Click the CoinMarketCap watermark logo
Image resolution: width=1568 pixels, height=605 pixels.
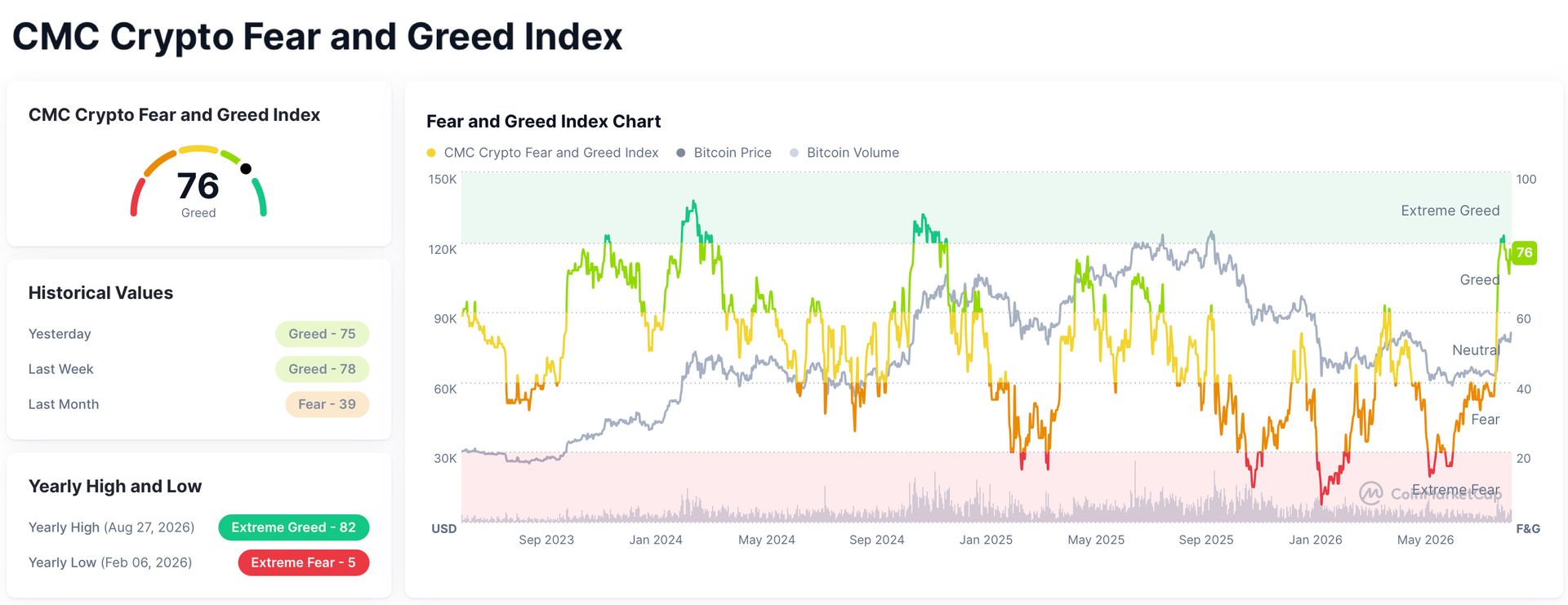[x=1371, y=492]
